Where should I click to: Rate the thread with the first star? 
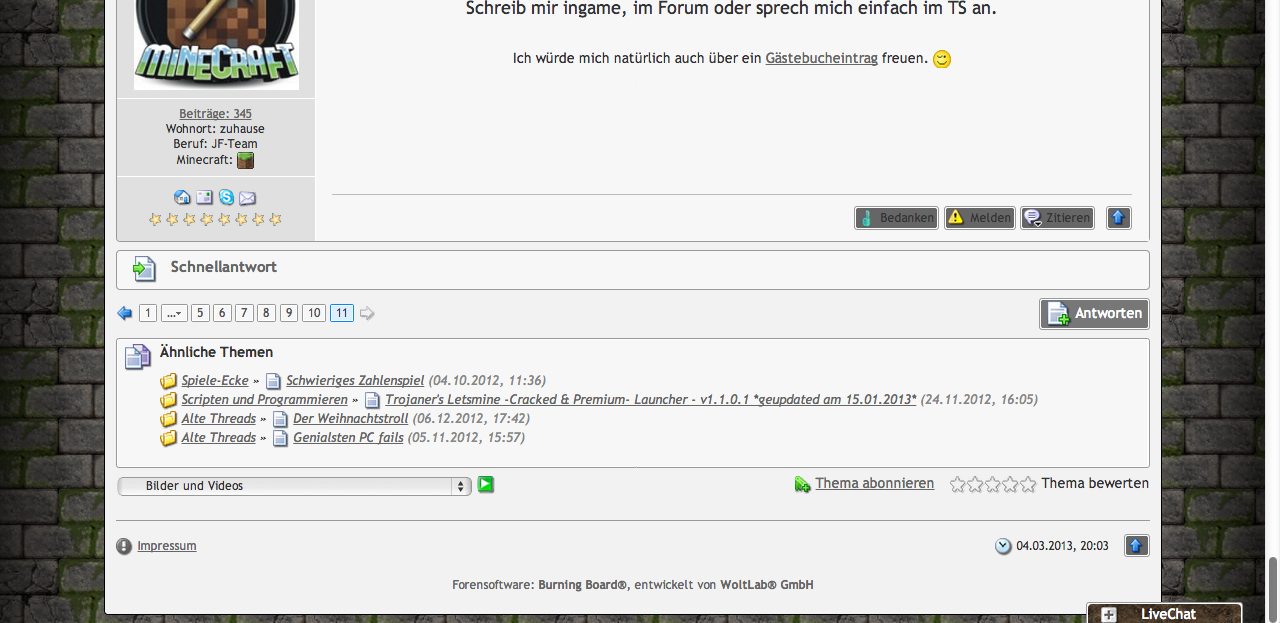click(x=957, y=484)
